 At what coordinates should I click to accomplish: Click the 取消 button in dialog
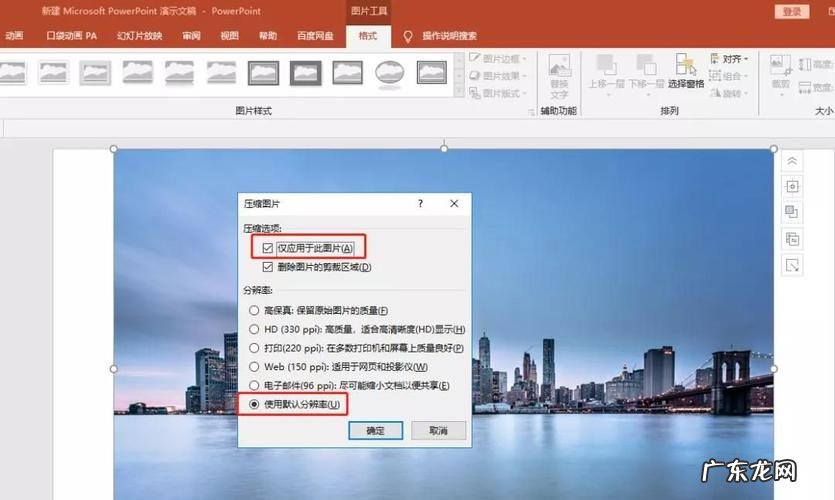438,430
